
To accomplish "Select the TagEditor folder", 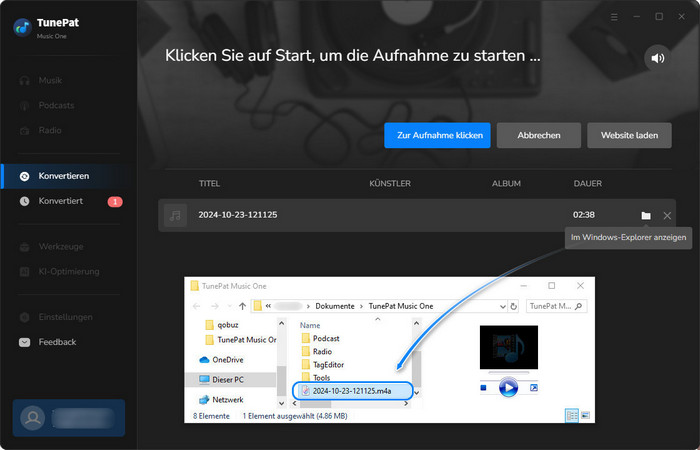I will coord(323,364).
